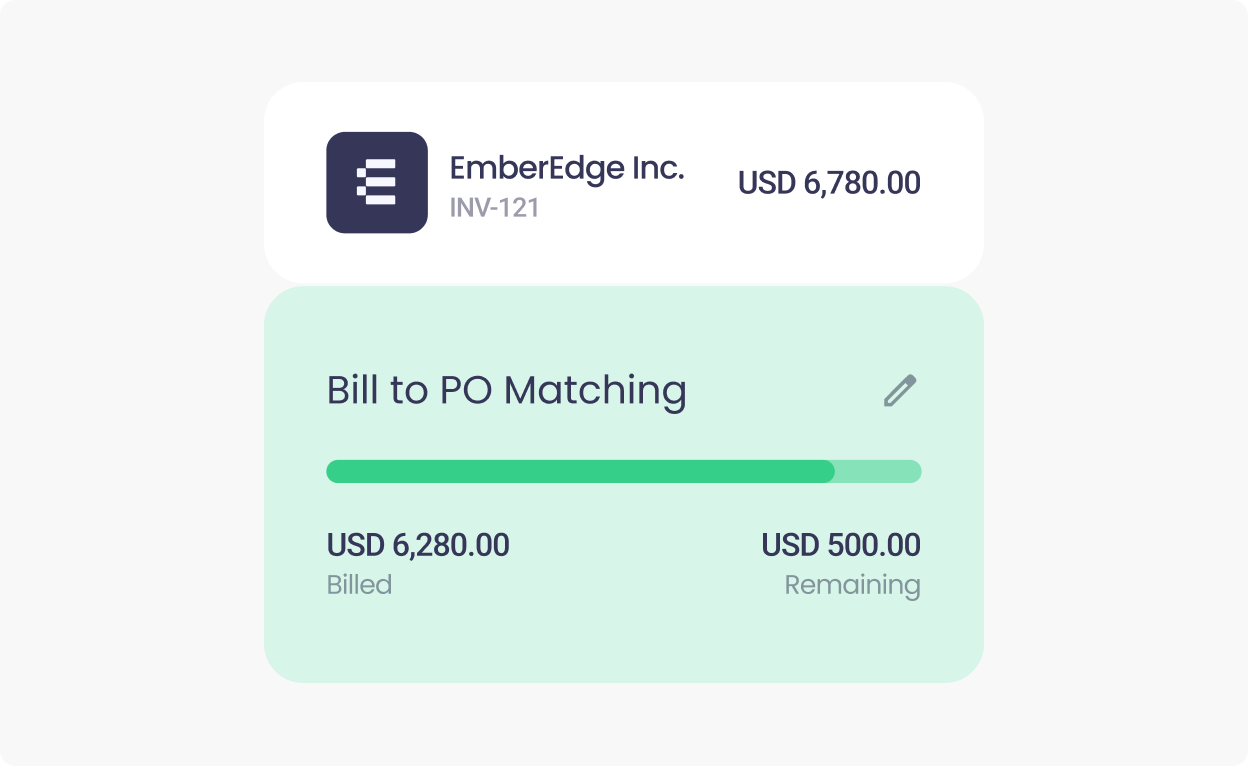Screen dimensions: 1248x766
Task: Click the Billed label
Action: coord(359,585)
